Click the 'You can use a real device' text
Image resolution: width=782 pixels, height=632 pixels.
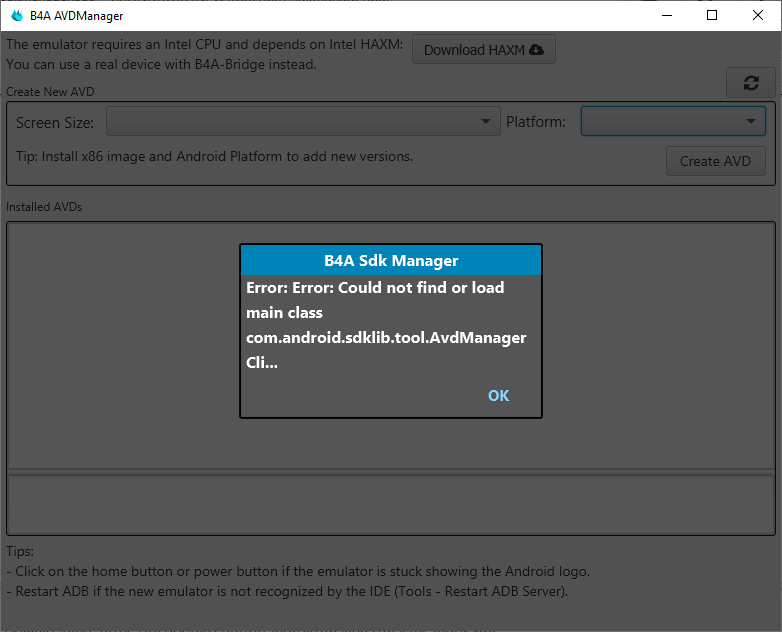point(161,64)
